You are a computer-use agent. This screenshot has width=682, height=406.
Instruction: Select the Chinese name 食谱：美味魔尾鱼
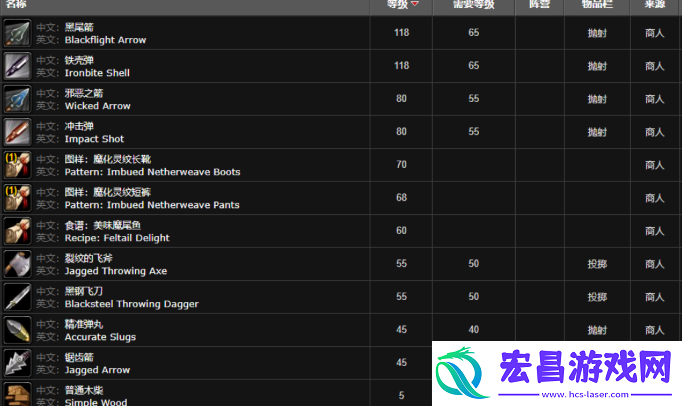point(103,225)
